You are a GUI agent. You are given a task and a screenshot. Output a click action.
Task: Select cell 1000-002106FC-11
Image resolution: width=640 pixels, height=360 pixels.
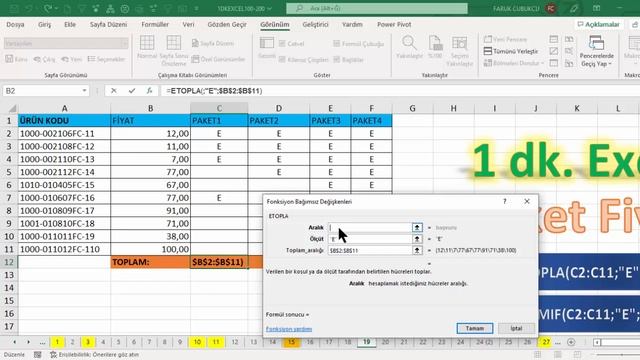pos(64,133)
